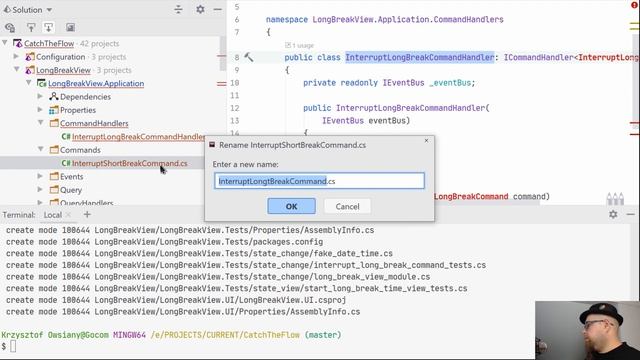Click the collapse all icon in Solution header
Viewport: 640px width, 360px height.
(x=178, y=9)
